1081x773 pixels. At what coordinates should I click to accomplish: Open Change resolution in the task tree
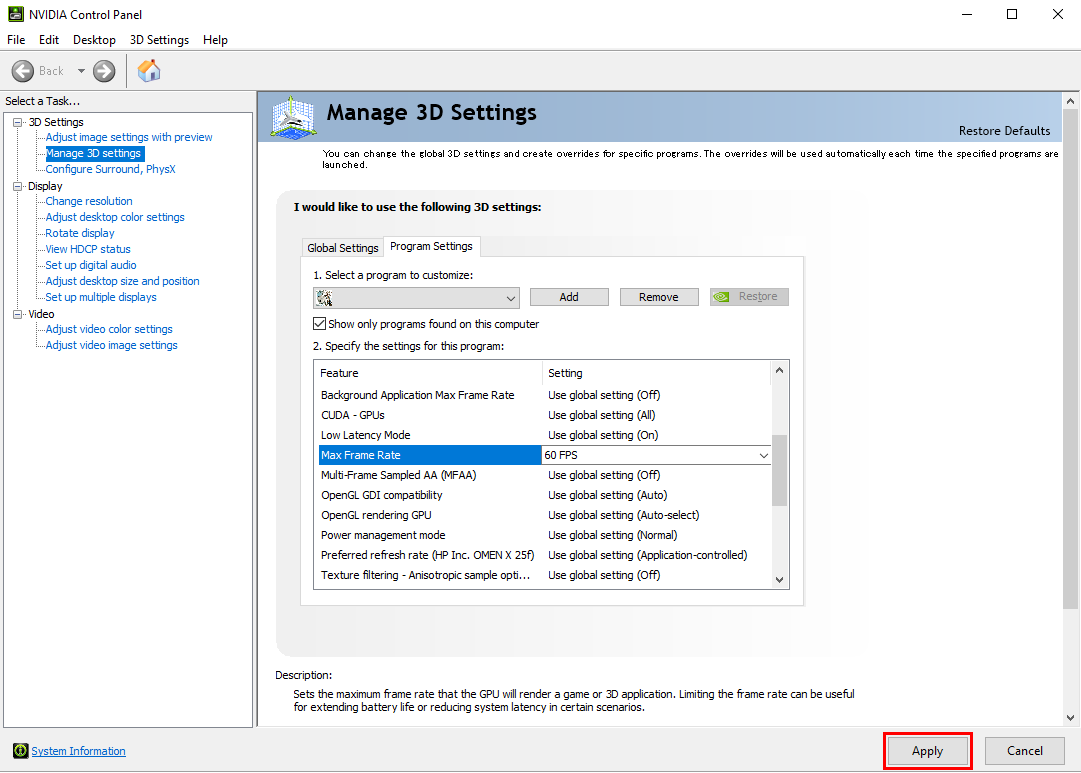[x=89, y=201]
